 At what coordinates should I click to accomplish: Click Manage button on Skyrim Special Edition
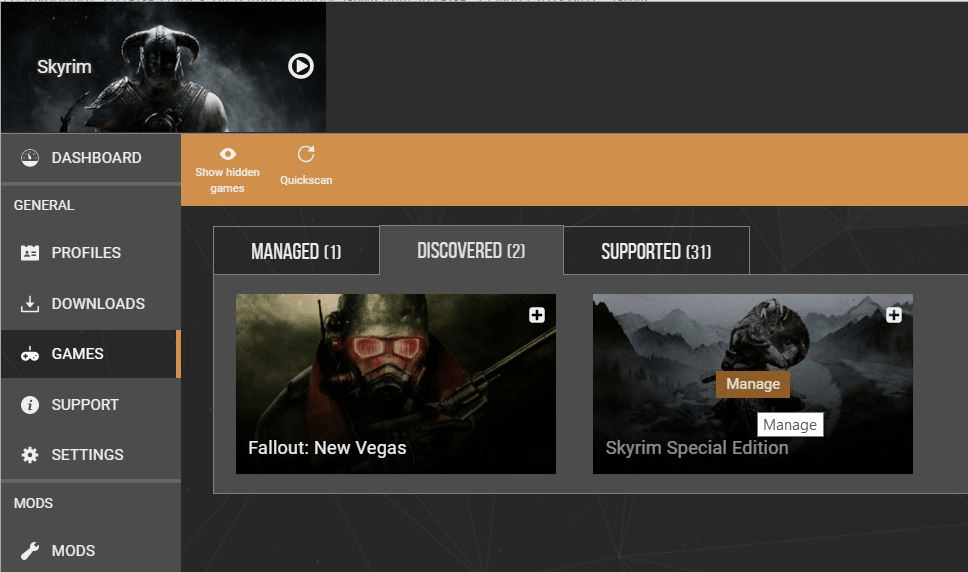point(753,384)
